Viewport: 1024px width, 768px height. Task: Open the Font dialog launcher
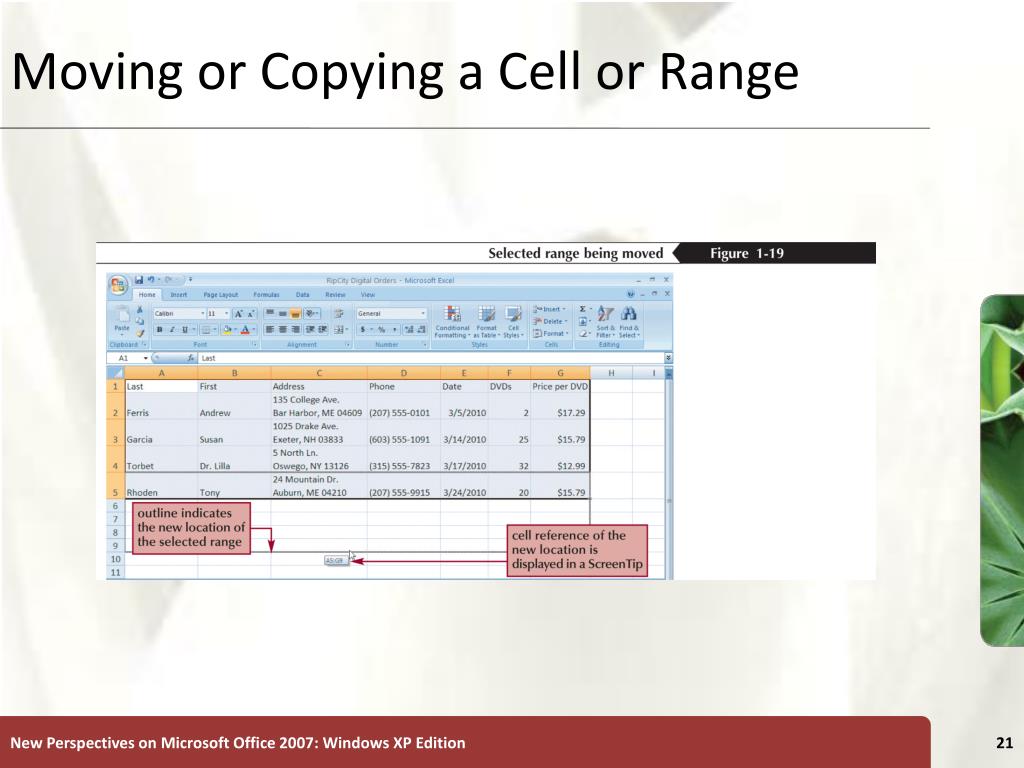[255, 345]
